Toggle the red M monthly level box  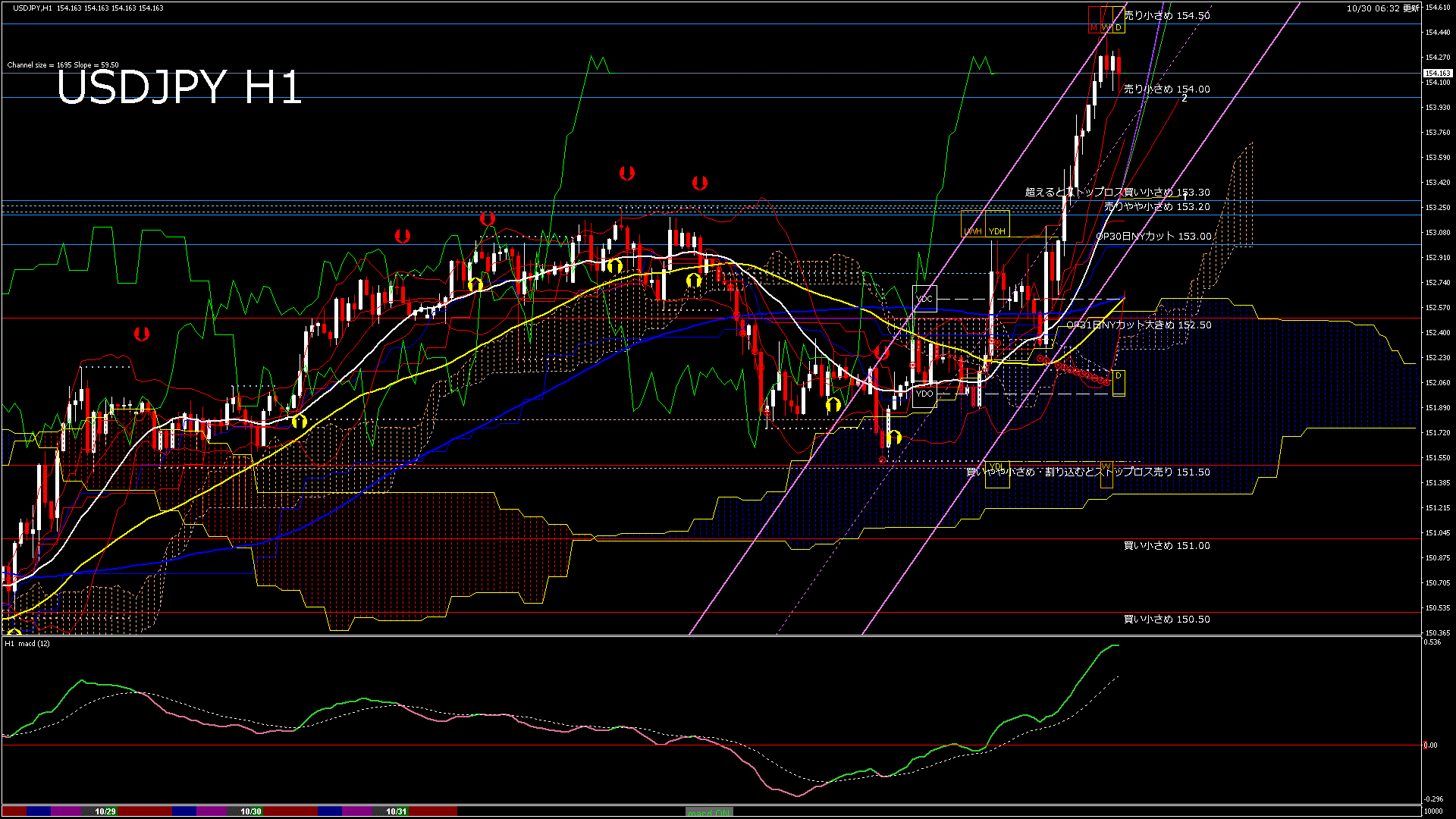[1095, 27]
